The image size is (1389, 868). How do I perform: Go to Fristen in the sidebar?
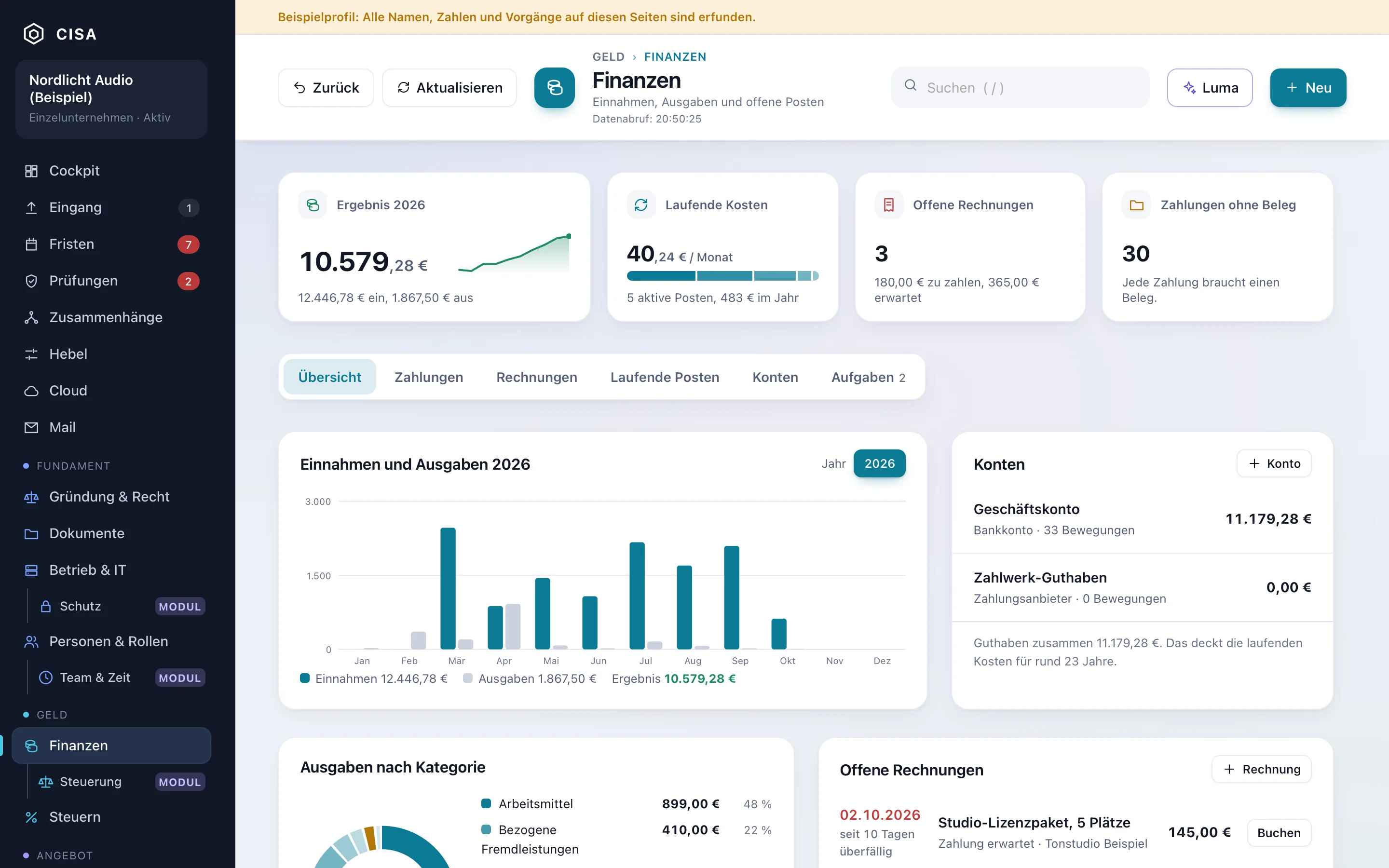[111, 244]
